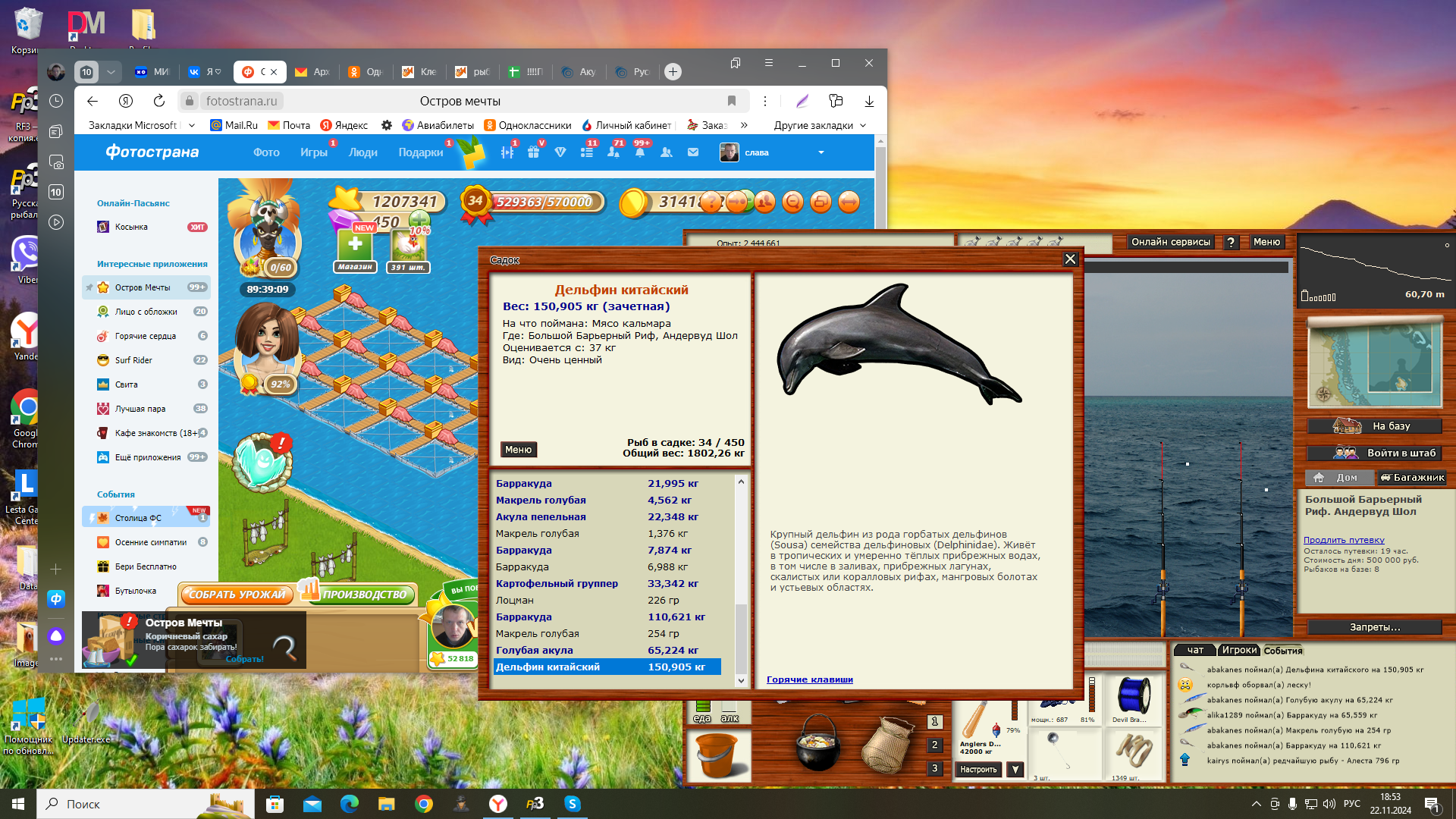This screenshot has width=1456, height=819.
Task: Open the Горячие клавиши link
Action: [x=809, y=679]
